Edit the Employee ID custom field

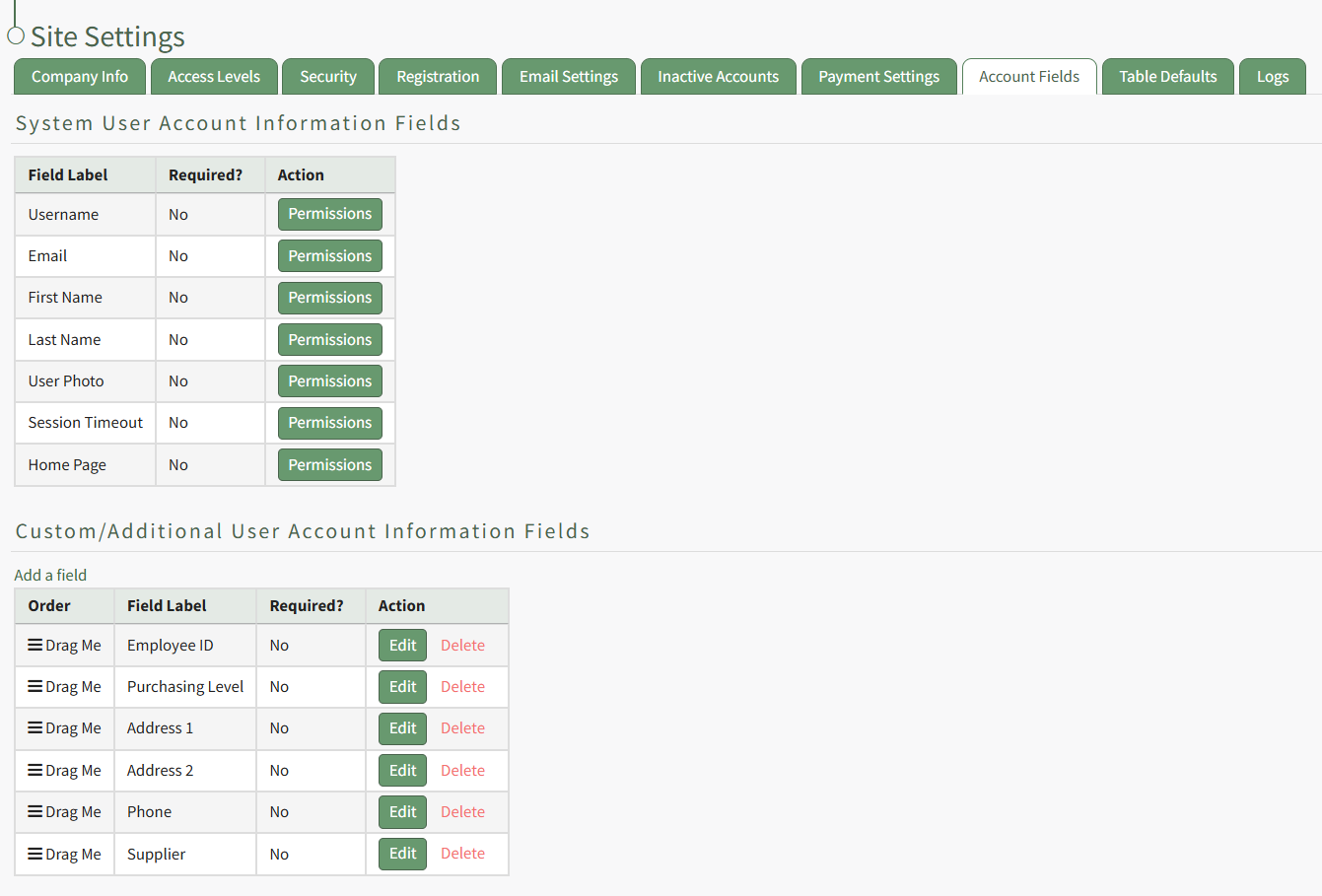point(402,646)
